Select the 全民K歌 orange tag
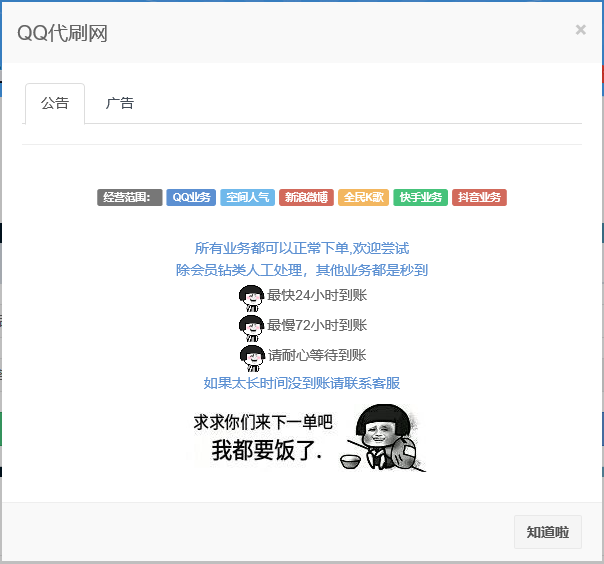This screenshot has width=604, height=564. pos(363,197)
